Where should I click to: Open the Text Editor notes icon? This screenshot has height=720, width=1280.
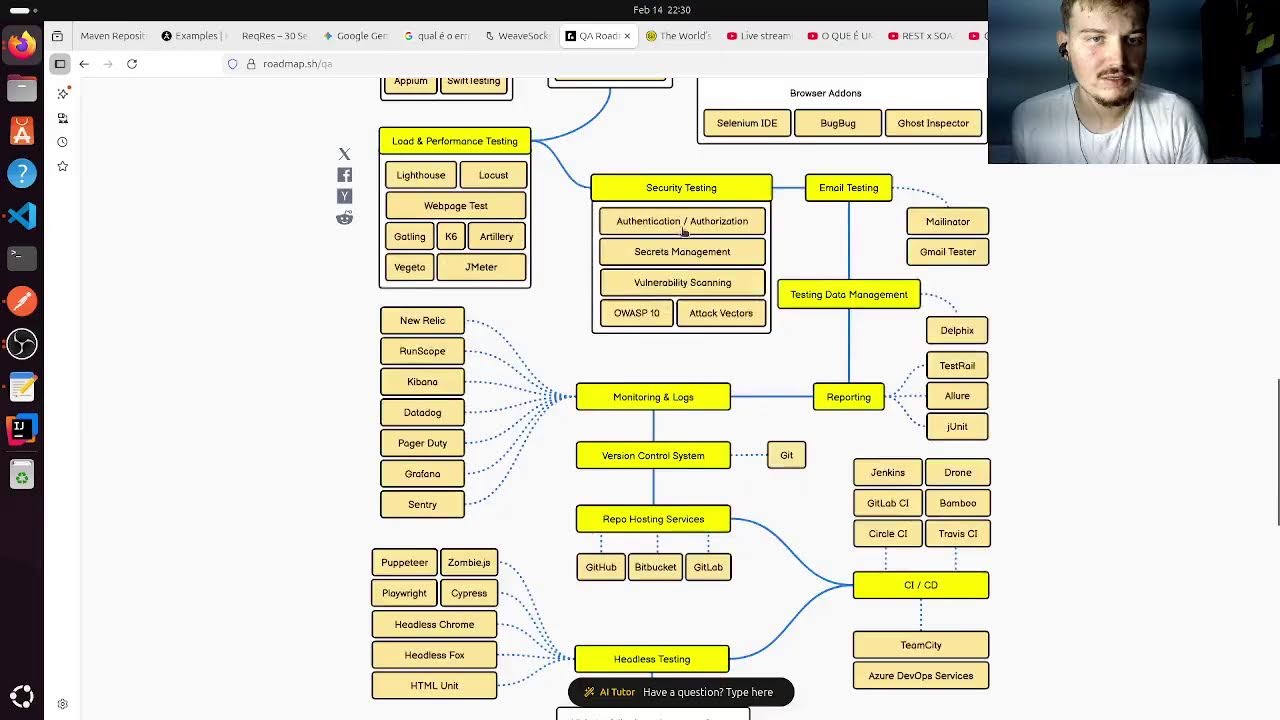[22, 387]
